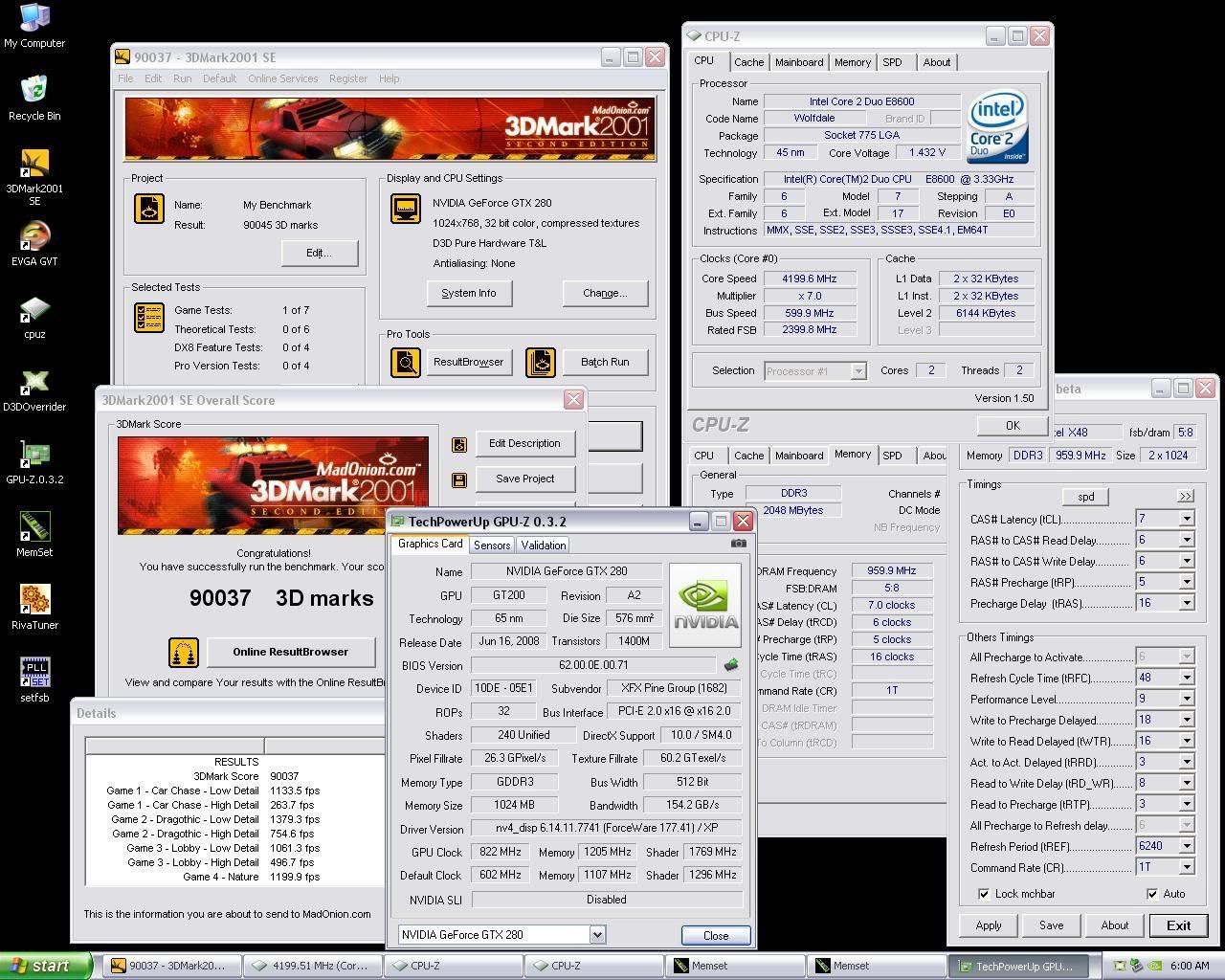Expand the Command Rate (CR) dropdown in Memset
This screenshot has height=980, width=1225.
(x=1187, y=867)
